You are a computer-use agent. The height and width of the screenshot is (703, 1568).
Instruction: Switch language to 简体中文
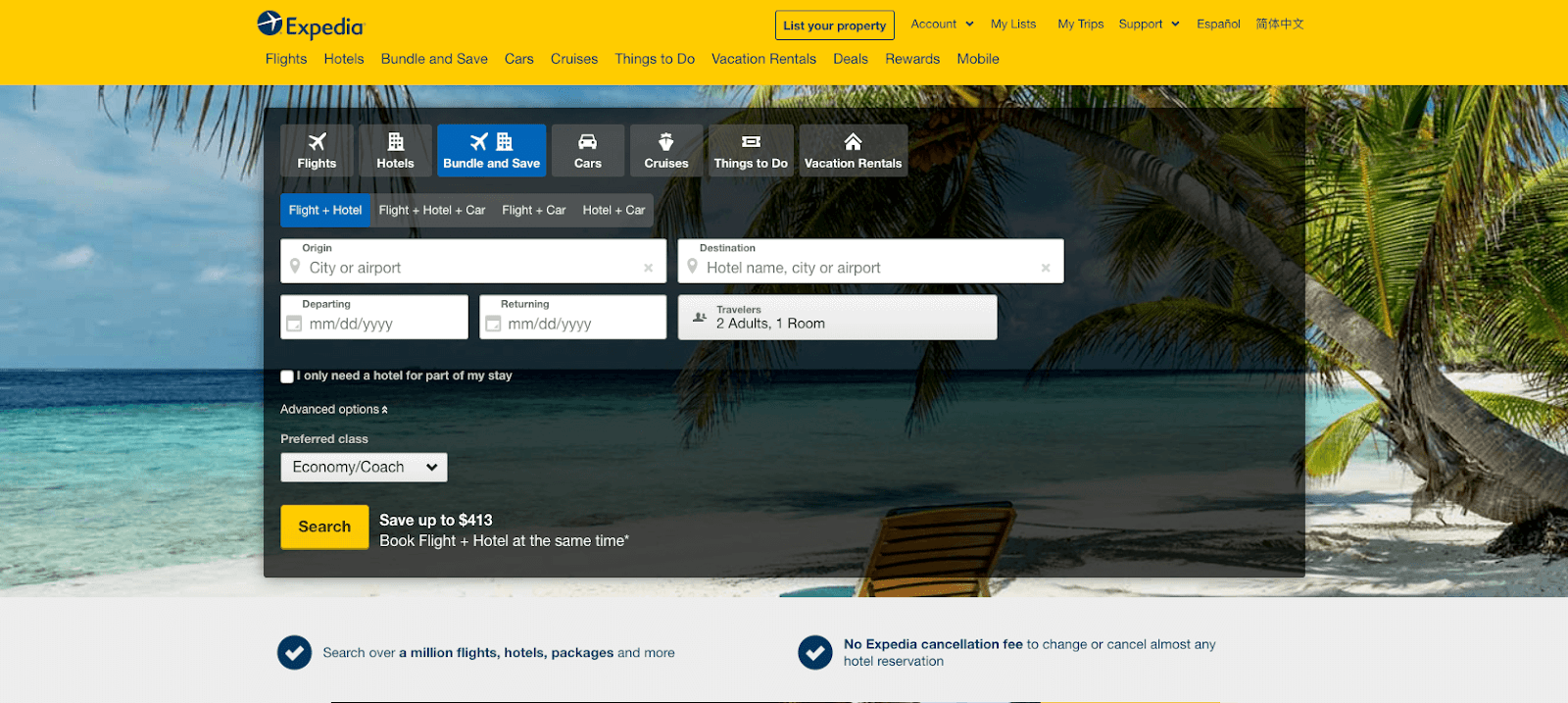(1280, 24)
